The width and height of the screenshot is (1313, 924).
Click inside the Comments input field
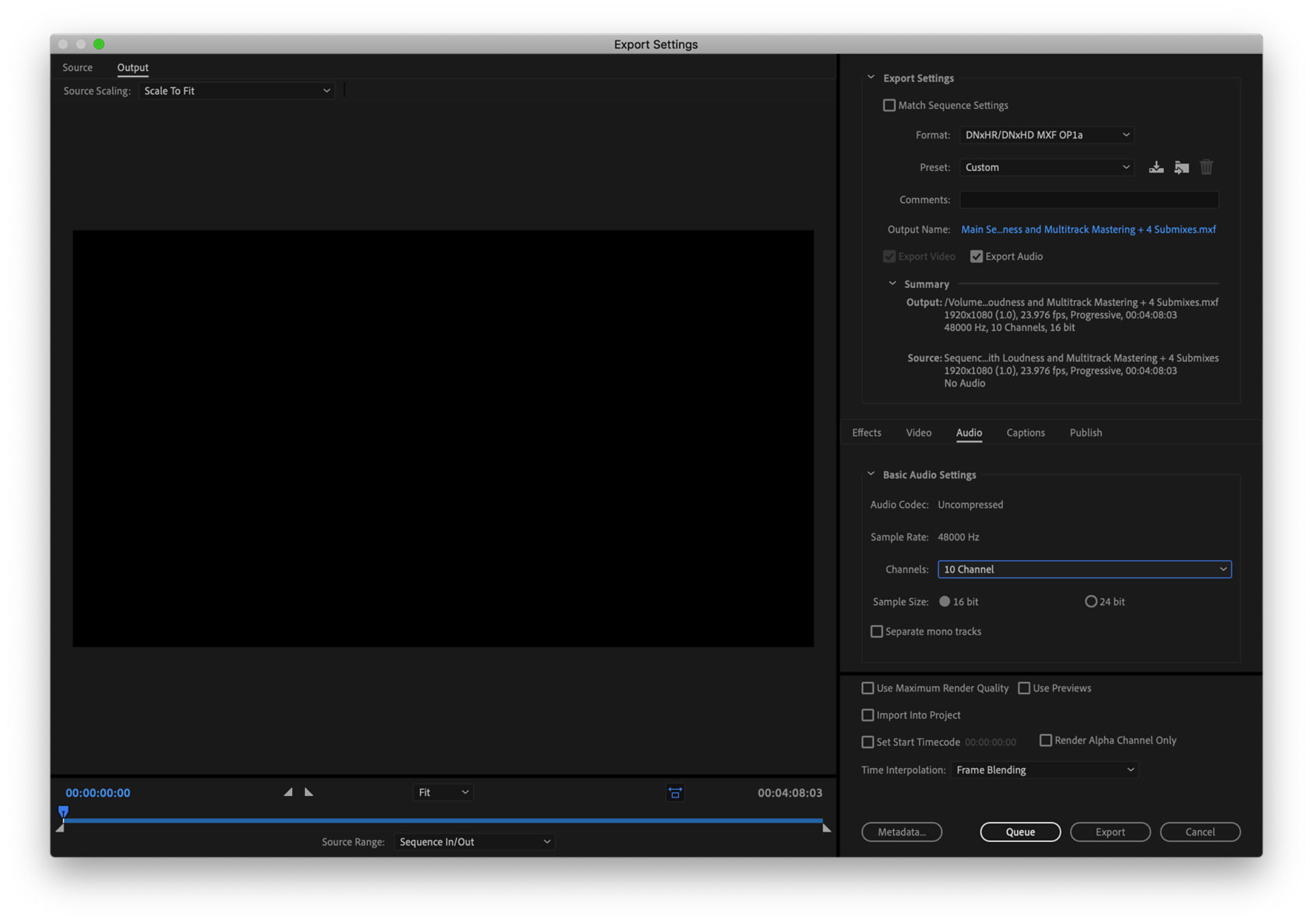[1089, 199]
